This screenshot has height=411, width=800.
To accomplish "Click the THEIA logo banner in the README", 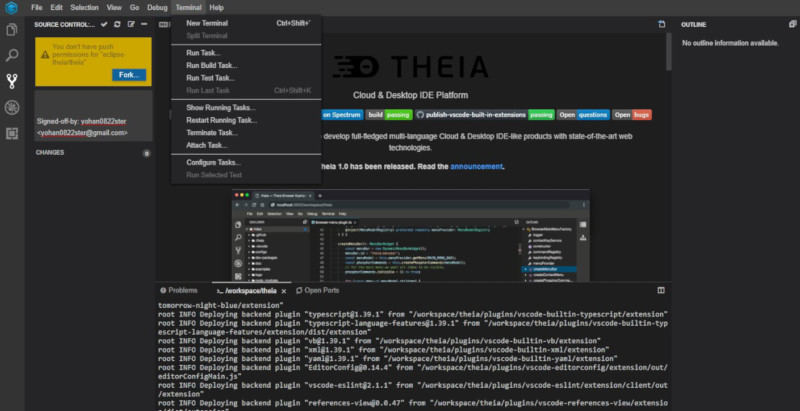I will (410, 67).
